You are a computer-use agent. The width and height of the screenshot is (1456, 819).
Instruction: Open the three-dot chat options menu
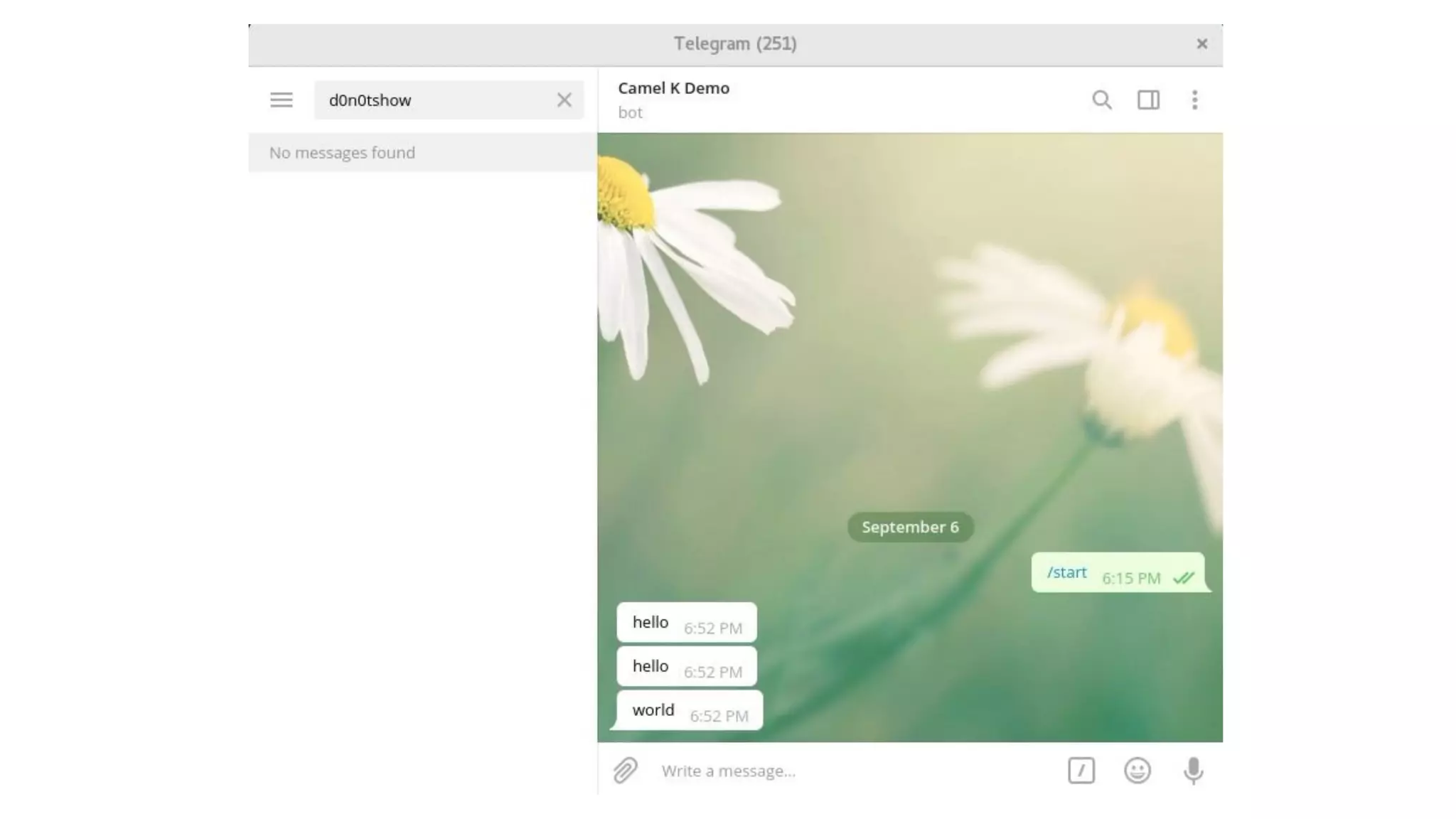pos(1194,100)
